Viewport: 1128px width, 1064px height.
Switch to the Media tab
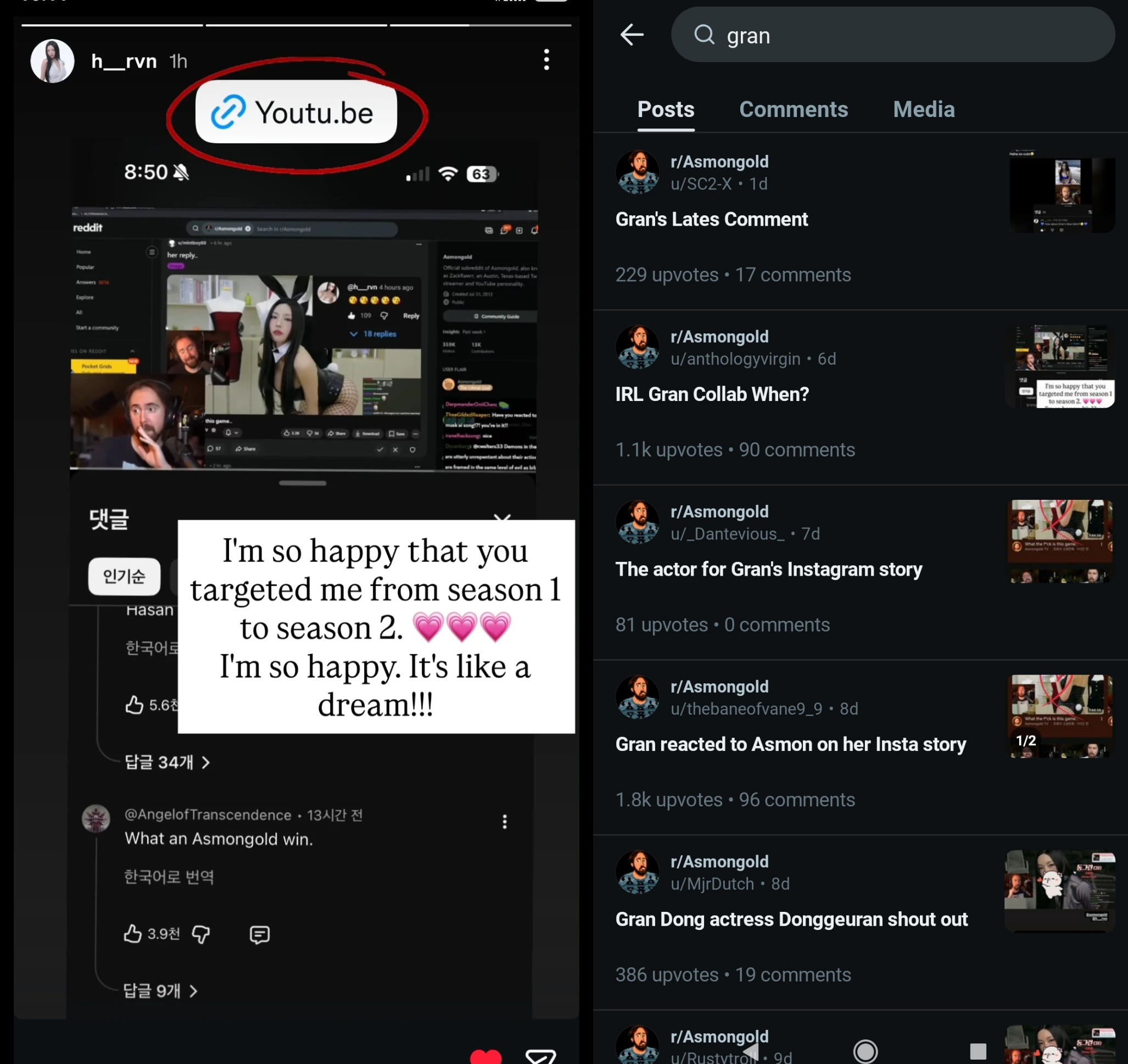click(x=923, y=109)
